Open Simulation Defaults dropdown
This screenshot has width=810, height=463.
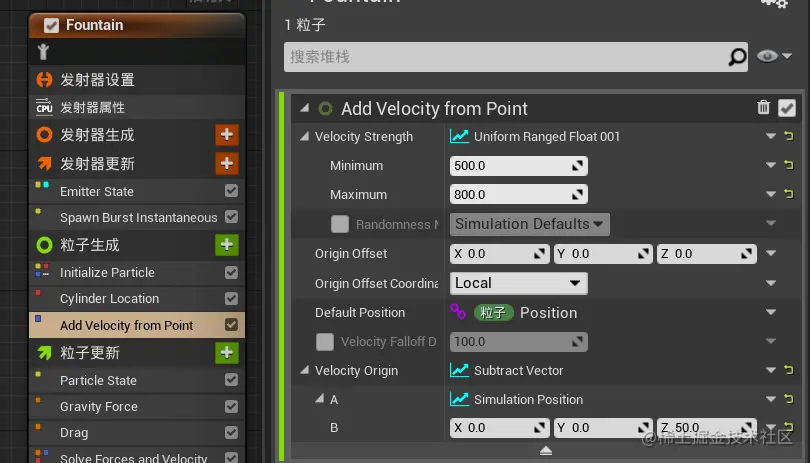529,224
